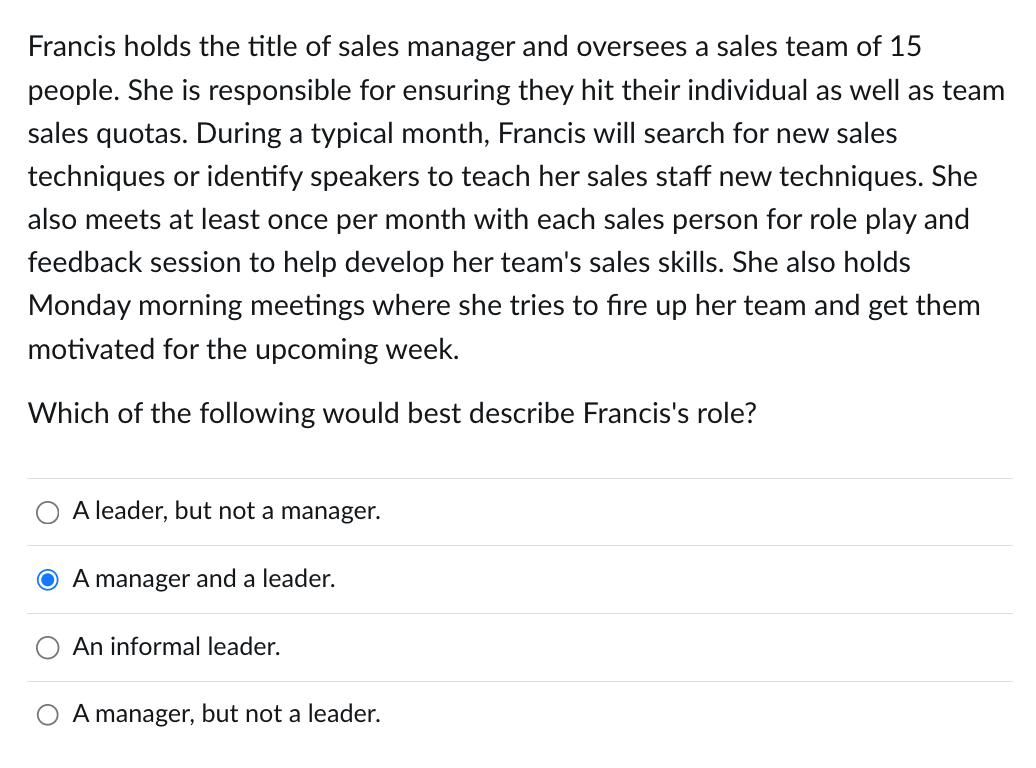Click the "A manager and a leader." answer label
The image size is (1036, 768).
coord(203,579)
